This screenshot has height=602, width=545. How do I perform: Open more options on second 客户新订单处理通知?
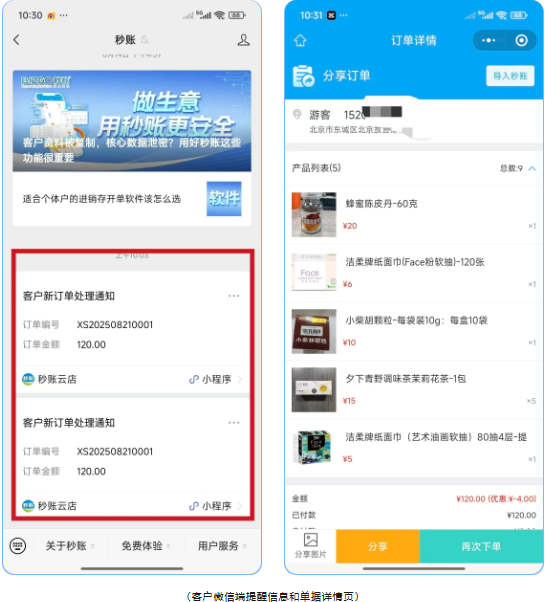point(234,422)
